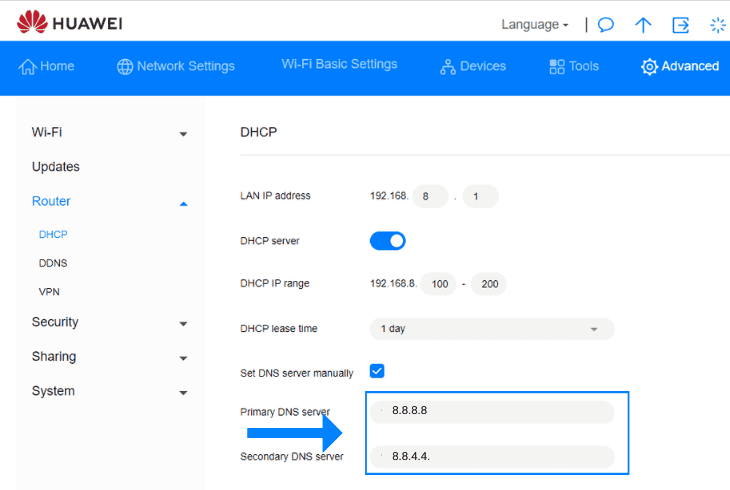The height and width of the screenshot is (490, 730).
Task: Click the Huawei logo
Action: click(70, 22)
